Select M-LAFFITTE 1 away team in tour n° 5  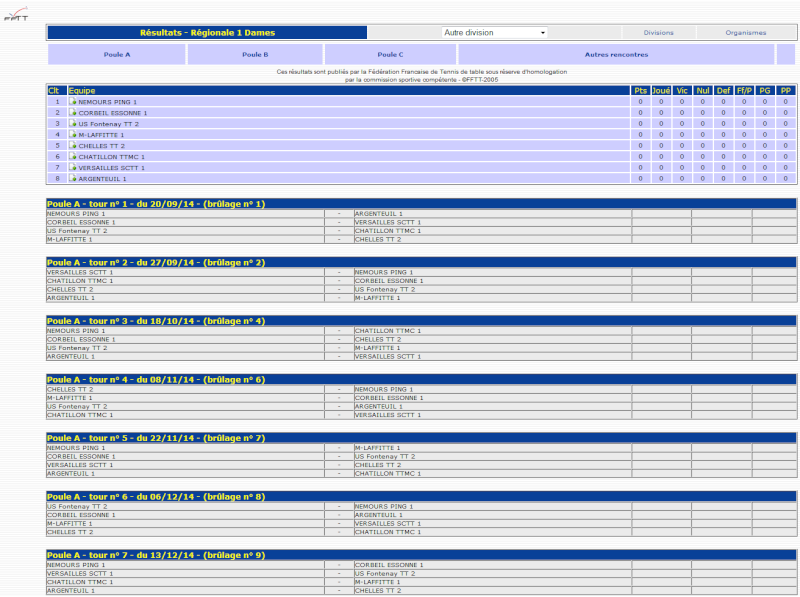[x=378, y=448]
